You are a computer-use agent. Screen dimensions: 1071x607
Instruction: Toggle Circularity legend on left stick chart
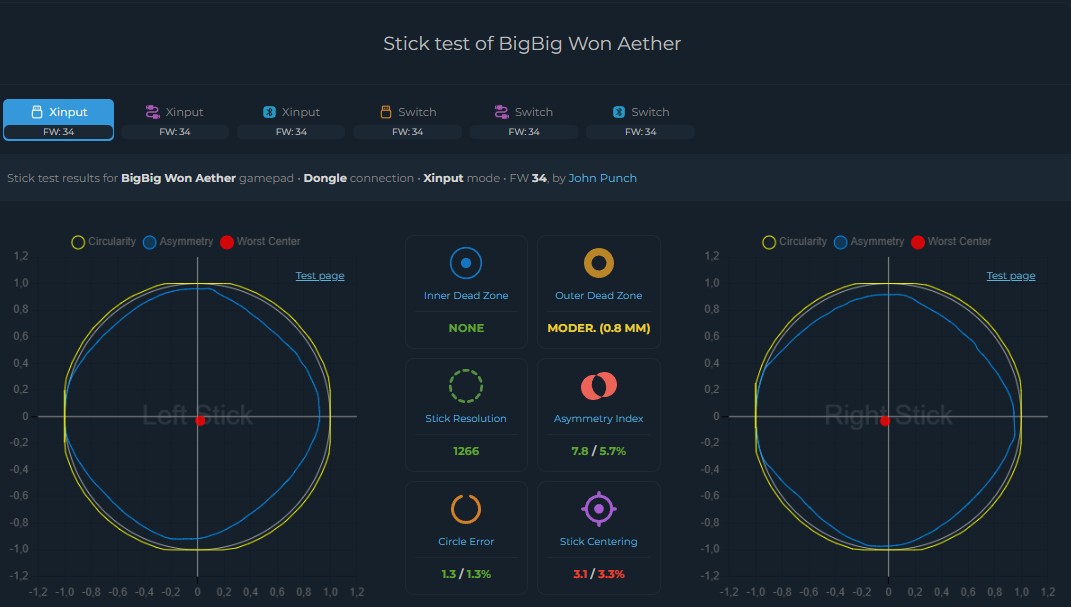pyautogui.click(x=104, y=242)
